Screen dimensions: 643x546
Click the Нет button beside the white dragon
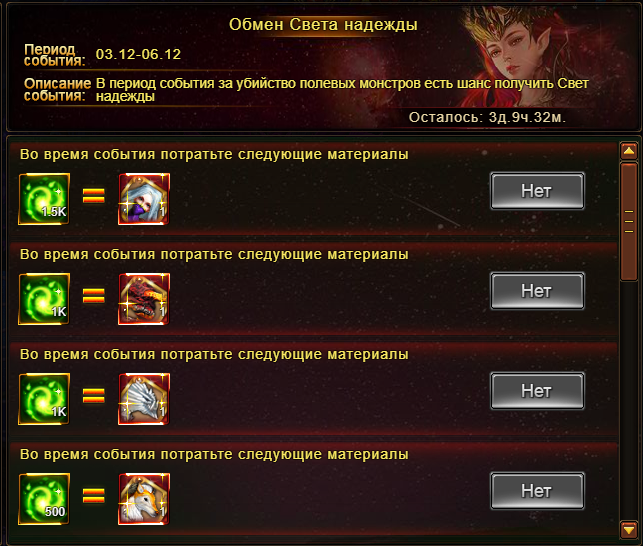tap(537, 391)
